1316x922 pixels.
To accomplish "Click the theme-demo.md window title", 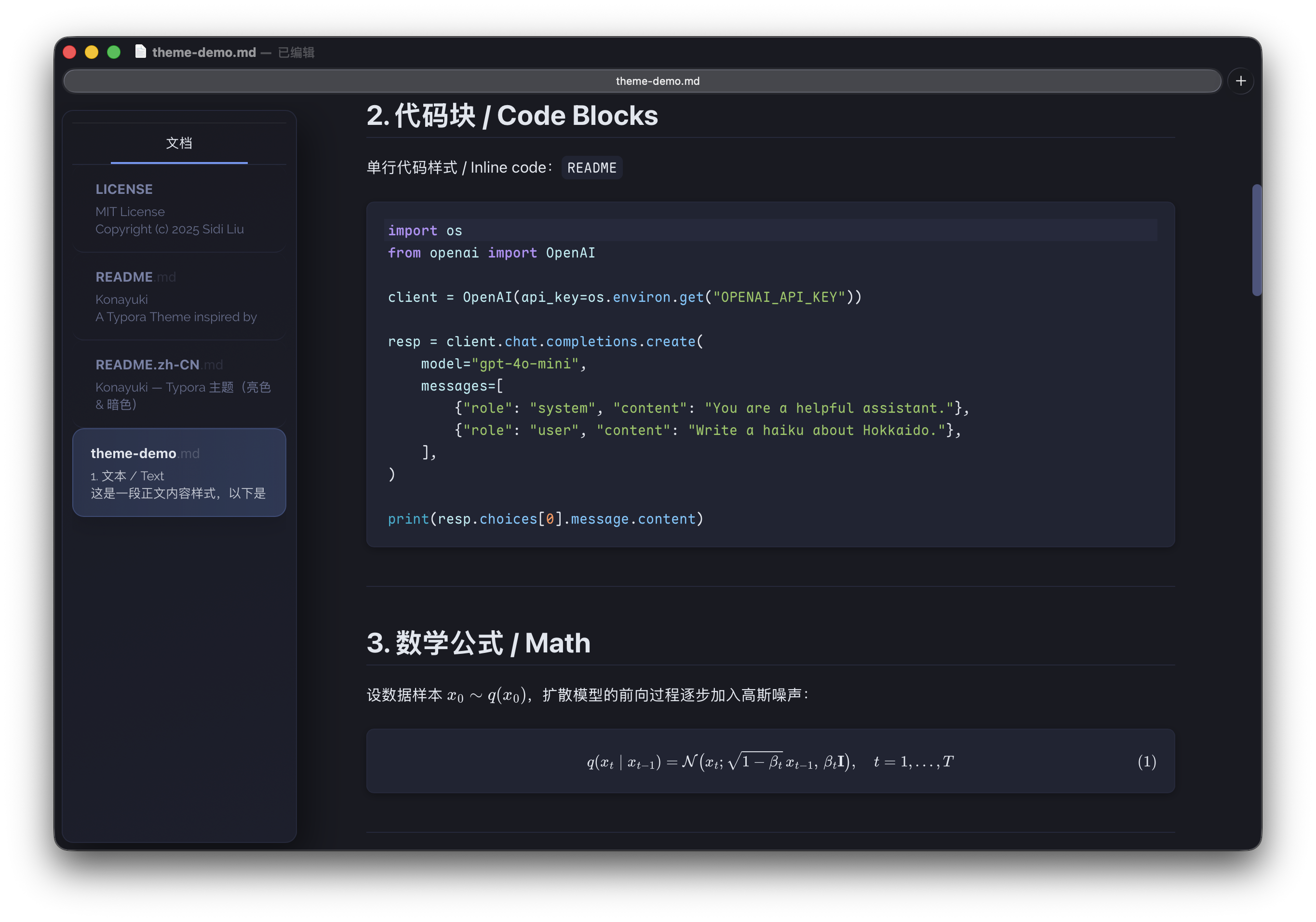I will click(x=204, y=52).
